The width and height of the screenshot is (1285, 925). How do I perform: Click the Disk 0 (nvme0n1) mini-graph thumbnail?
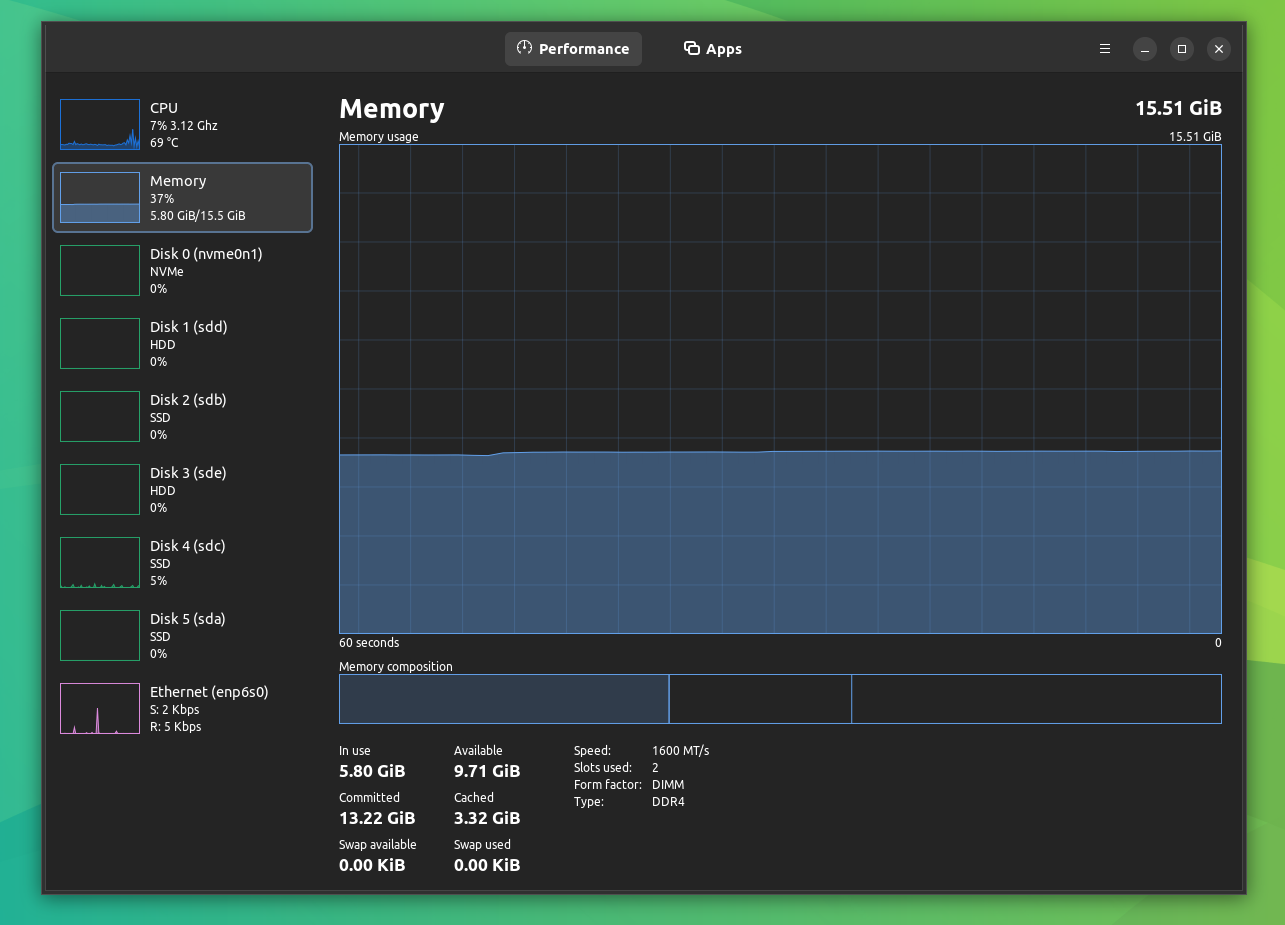(x=99, y=270)
